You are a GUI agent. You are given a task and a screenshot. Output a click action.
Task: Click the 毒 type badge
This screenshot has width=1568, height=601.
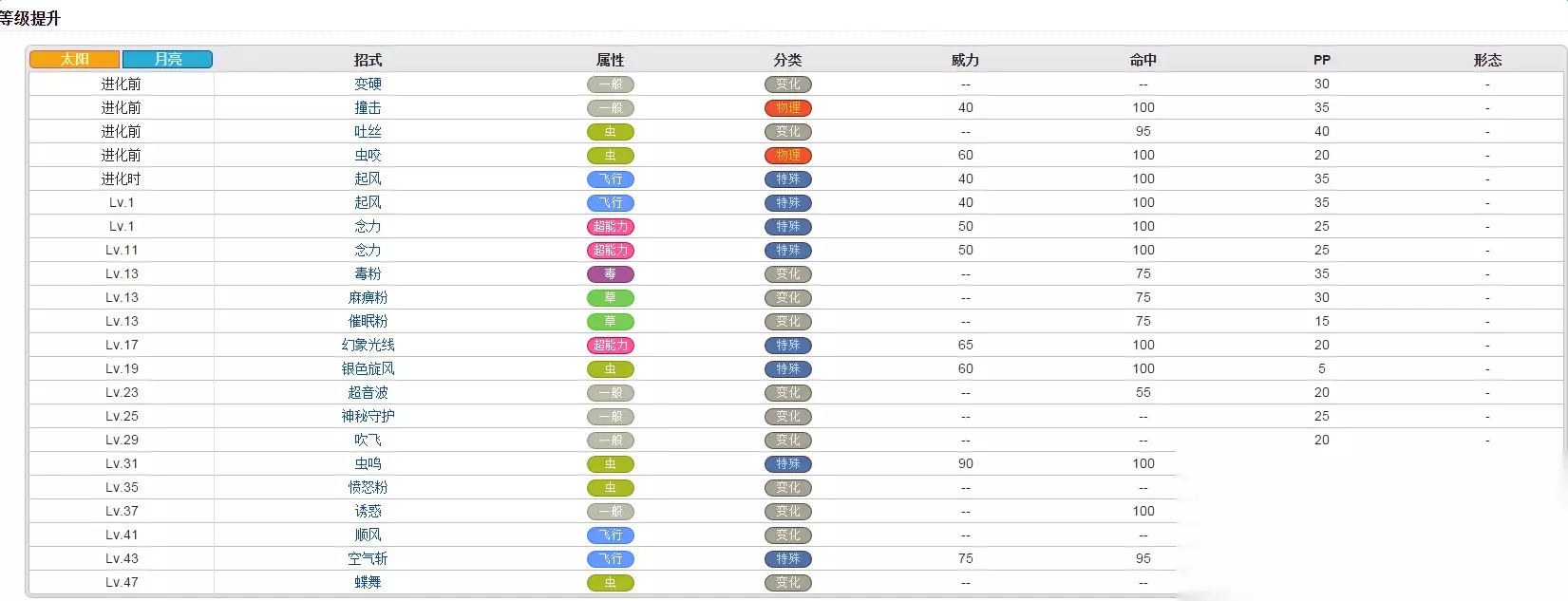[610, 273]
